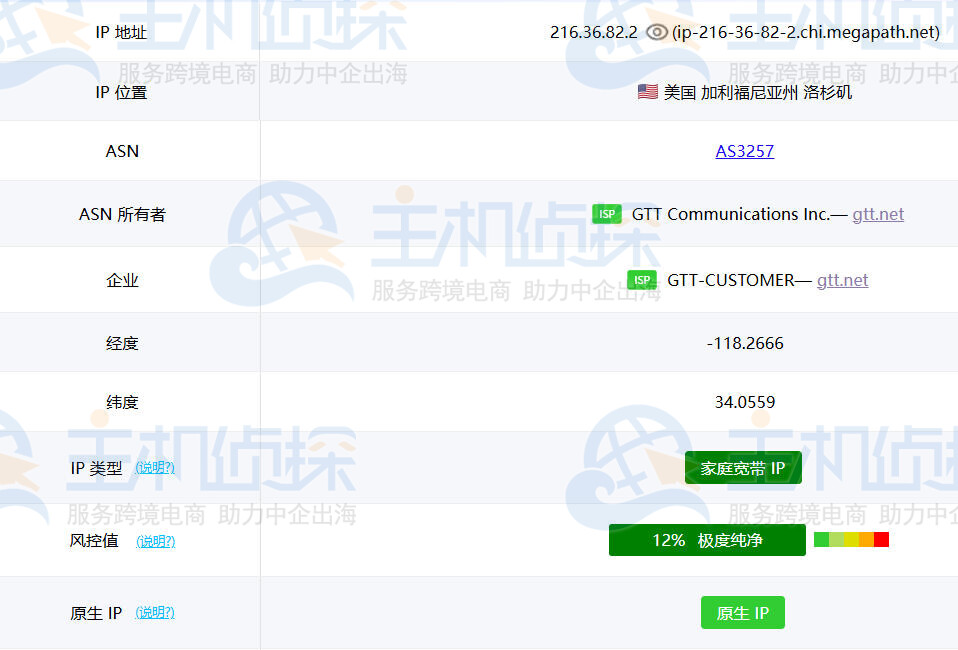Click the ISP badge beside GTT Communications Inc.
This screenshot has height=650, width=958.
606,214
